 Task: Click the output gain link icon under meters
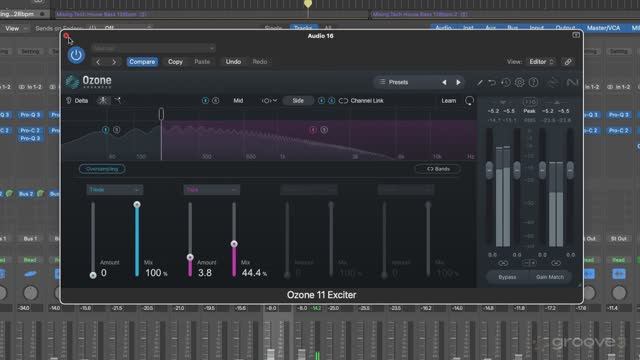point(556,263)
